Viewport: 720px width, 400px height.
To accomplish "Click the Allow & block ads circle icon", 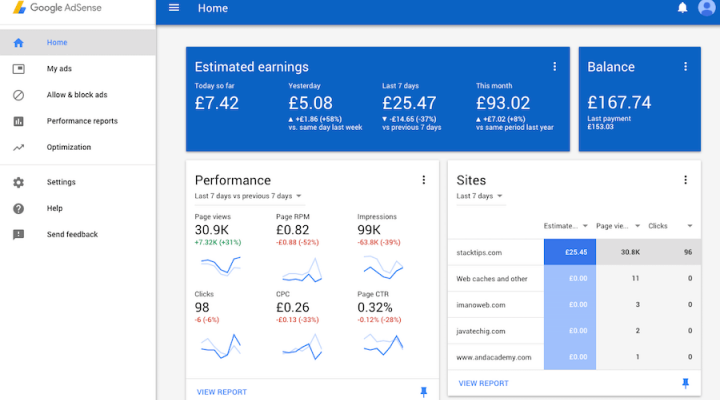I will 18,95.
